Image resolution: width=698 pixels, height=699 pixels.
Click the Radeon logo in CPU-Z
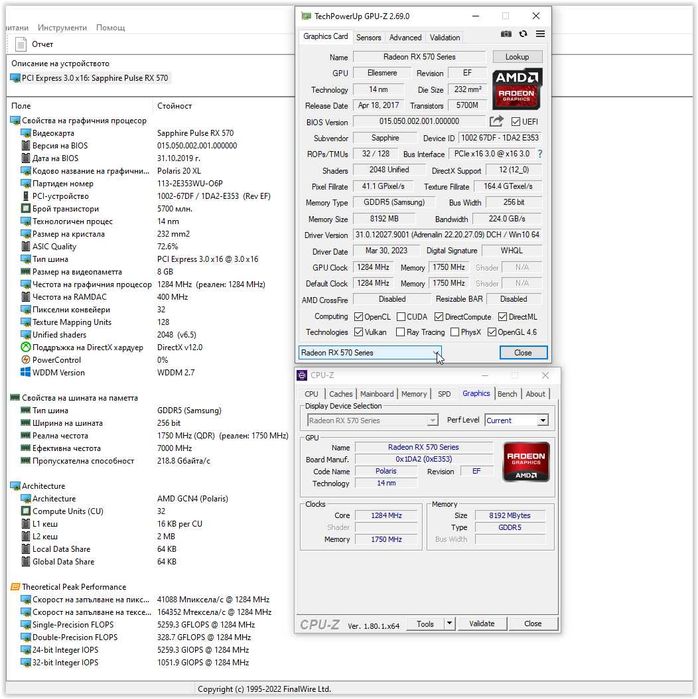point(526,462)
